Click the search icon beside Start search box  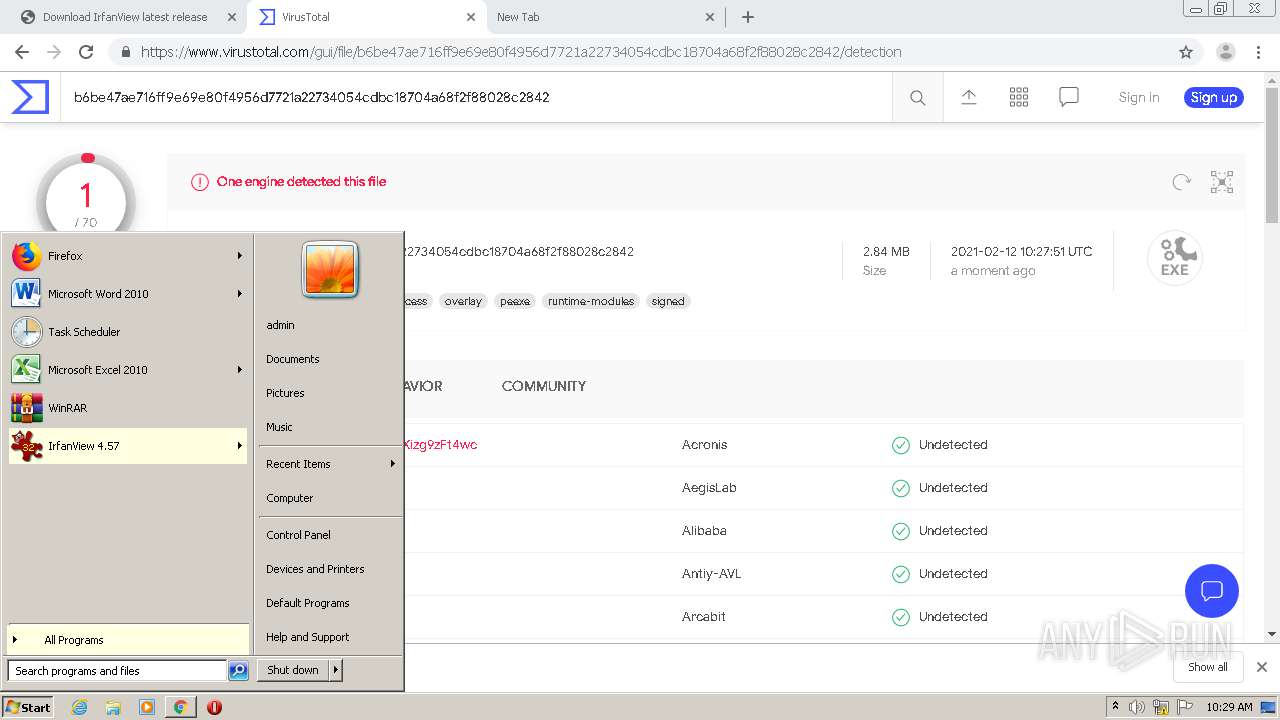pyautogui.click(x=238, y=671)
